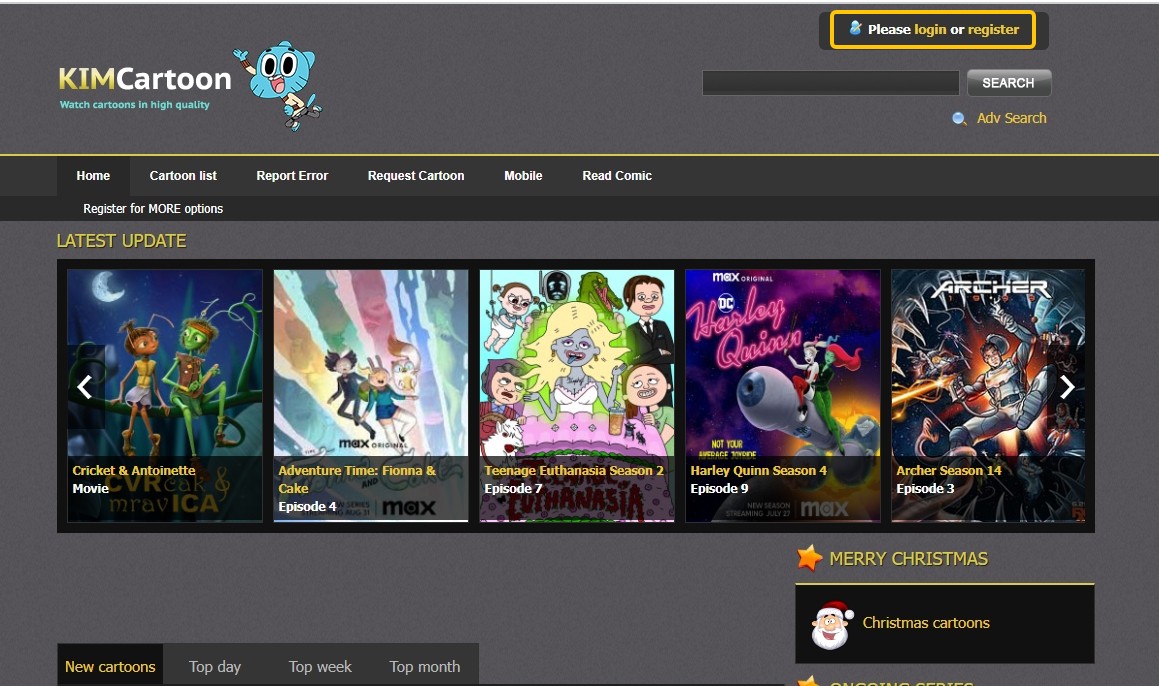Click the register link

[x=993, y=30]
